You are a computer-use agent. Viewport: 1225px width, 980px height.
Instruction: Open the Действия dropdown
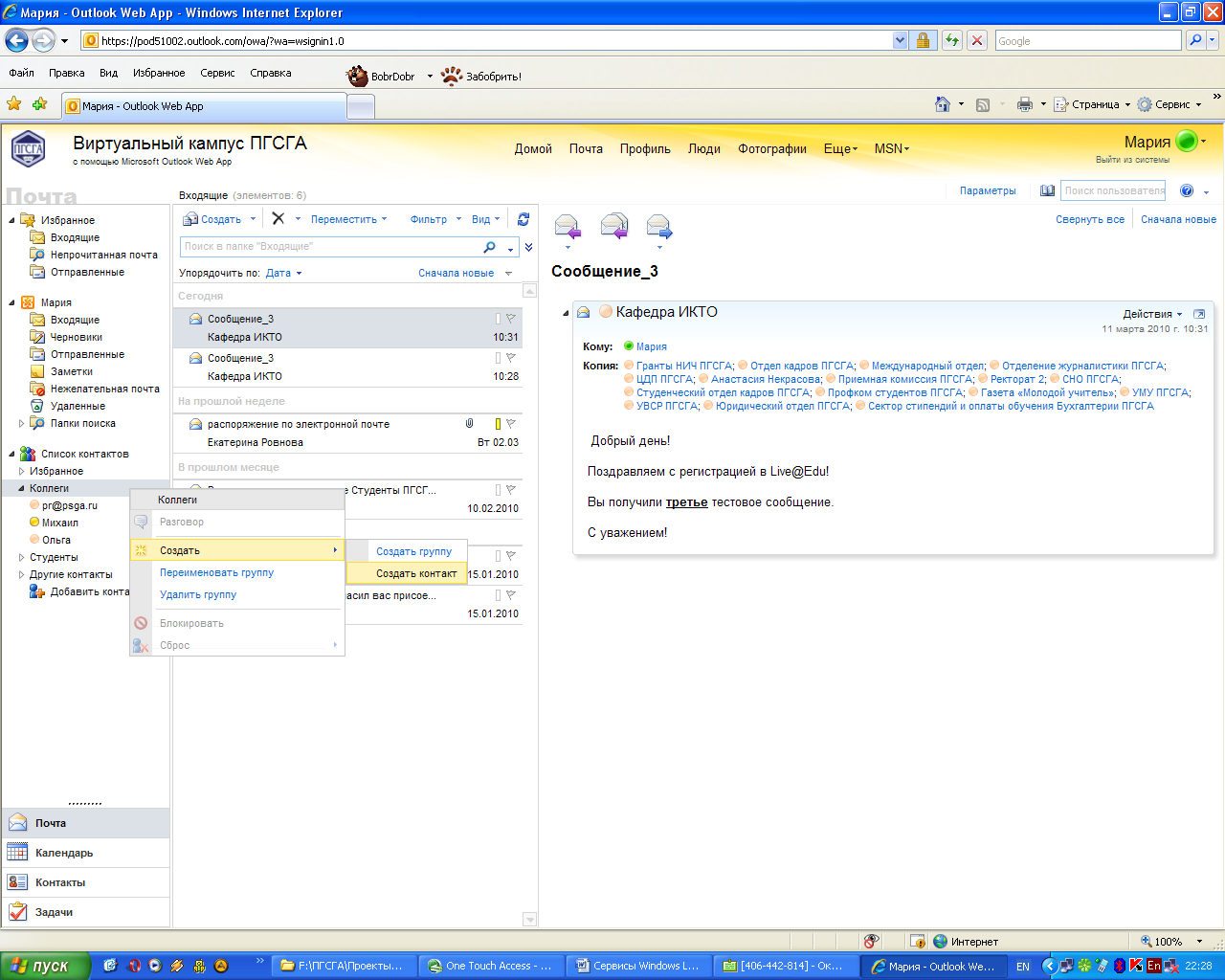[x=1152, y=314]
